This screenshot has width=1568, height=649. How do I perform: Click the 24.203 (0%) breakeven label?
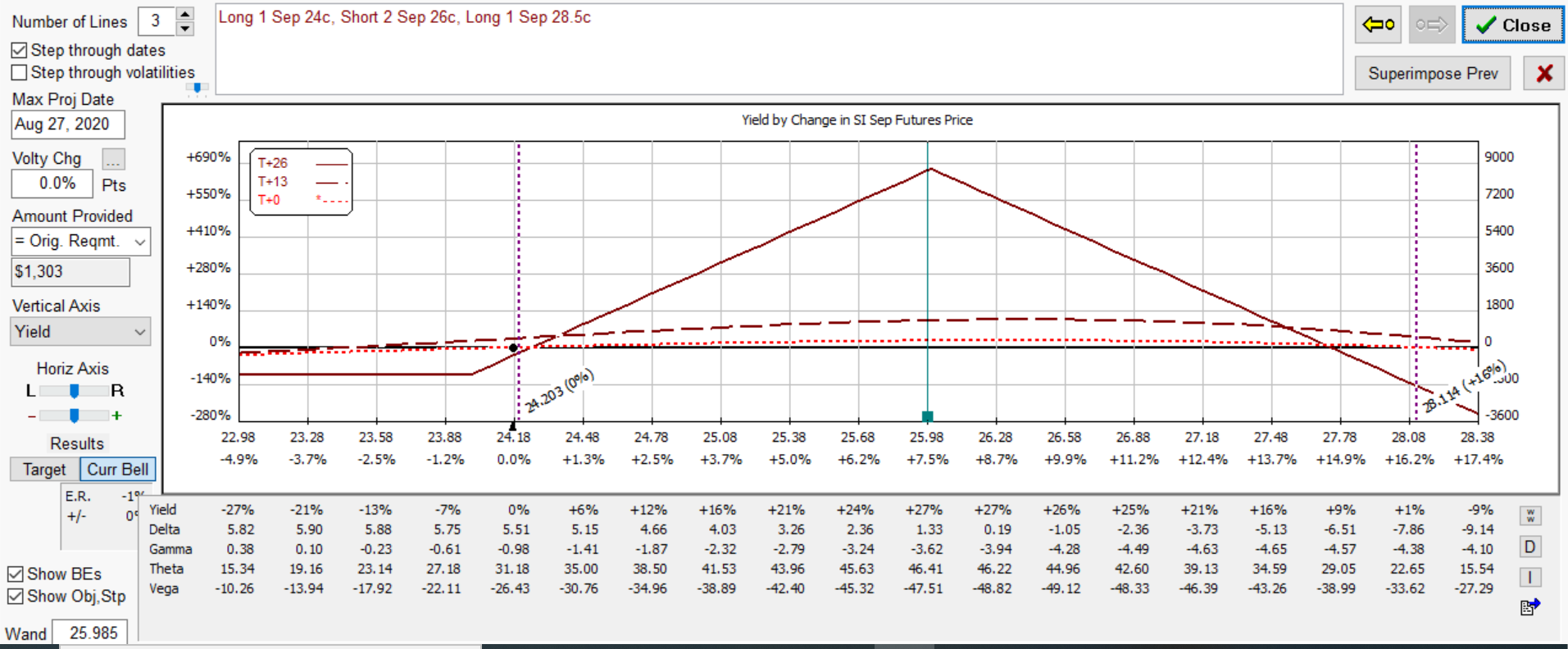pyautogui.click(x=559, y=391)
